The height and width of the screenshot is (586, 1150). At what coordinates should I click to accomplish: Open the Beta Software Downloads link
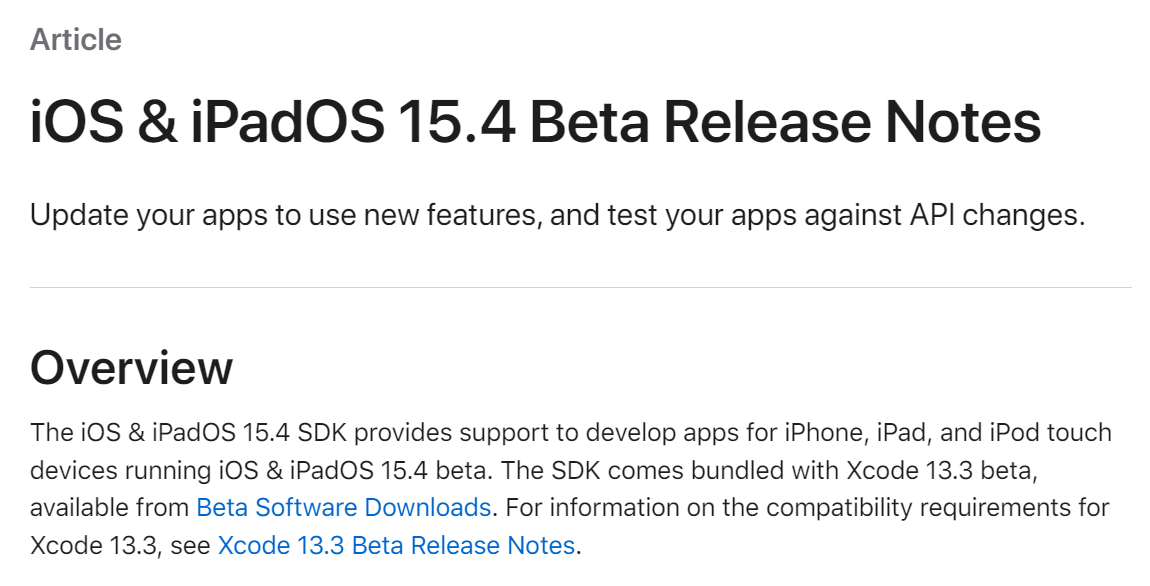tap(343, 507)
